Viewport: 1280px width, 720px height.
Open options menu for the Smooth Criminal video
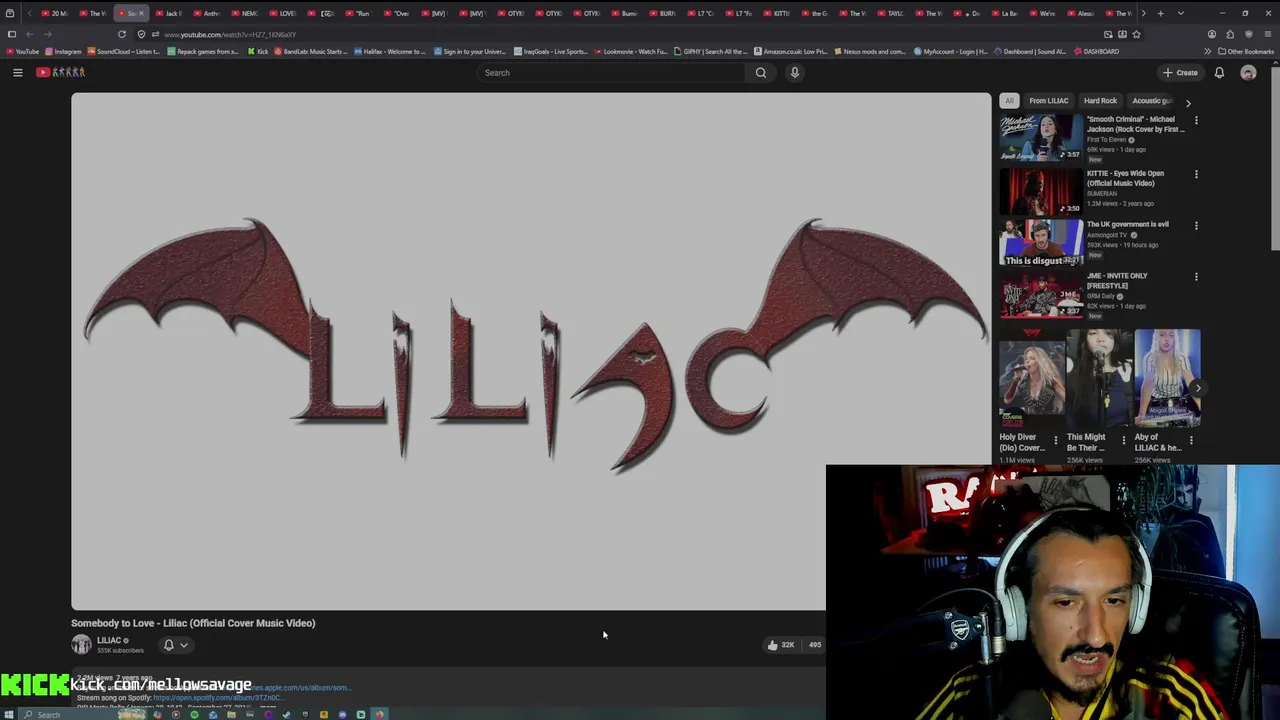click(1196, 121)
